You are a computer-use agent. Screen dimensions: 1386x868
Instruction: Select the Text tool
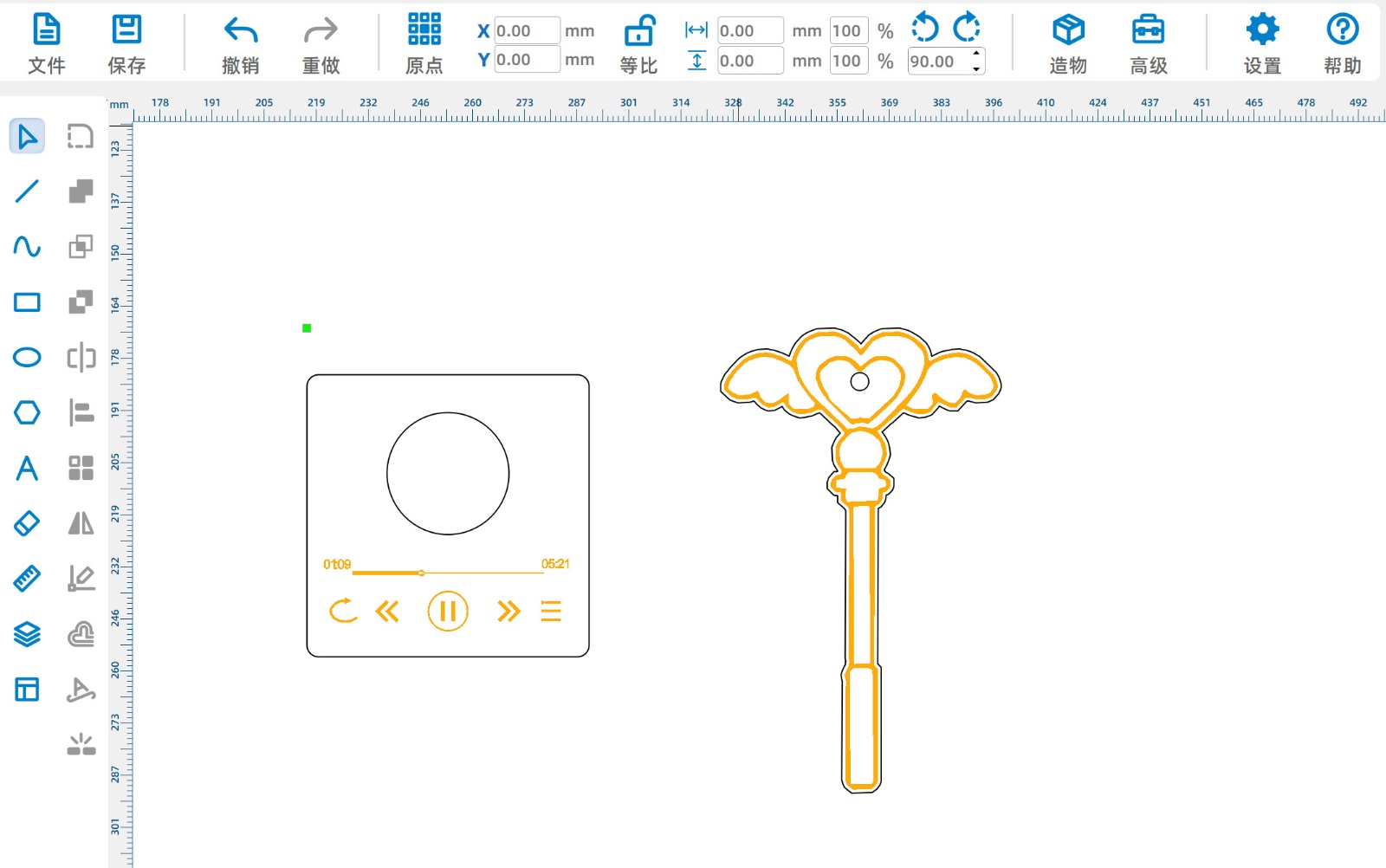(27, 468)
